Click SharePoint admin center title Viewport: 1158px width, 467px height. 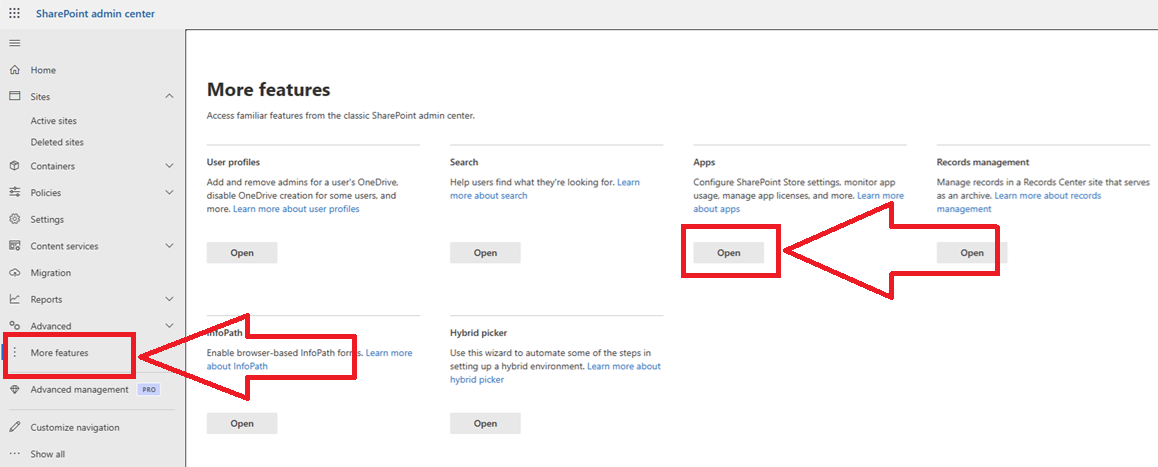95,13
